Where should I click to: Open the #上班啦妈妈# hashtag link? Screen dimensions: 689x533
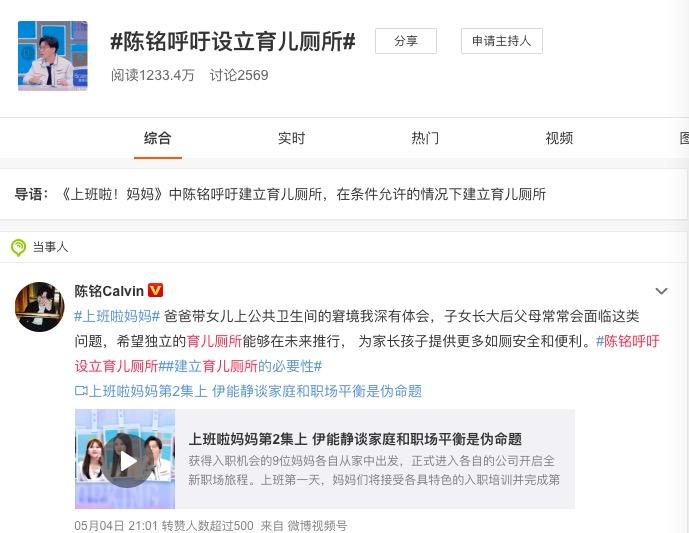point(117,316)
